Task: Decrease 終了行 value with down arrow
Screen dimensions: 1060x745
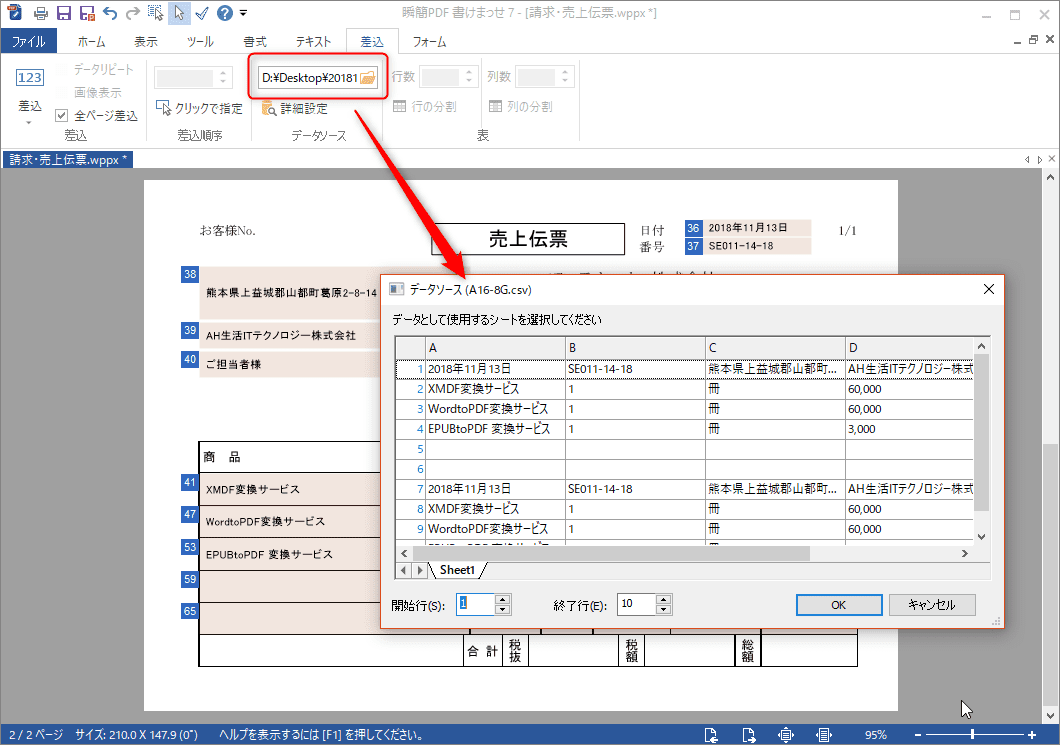Action: (x=663, y=609)
